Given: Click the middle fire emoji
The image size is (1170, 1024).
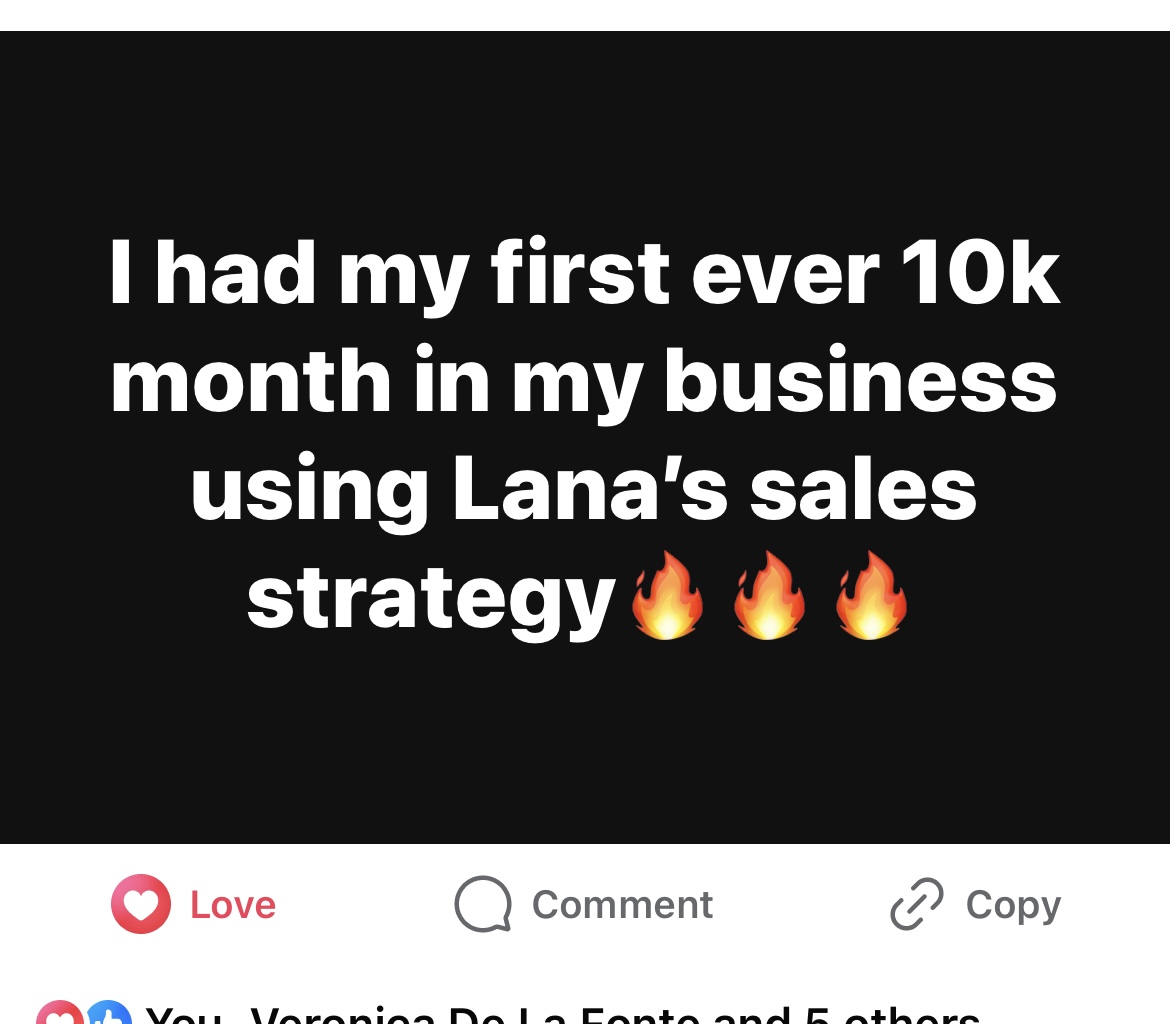Looking at the screenshot, I should 769,596.
